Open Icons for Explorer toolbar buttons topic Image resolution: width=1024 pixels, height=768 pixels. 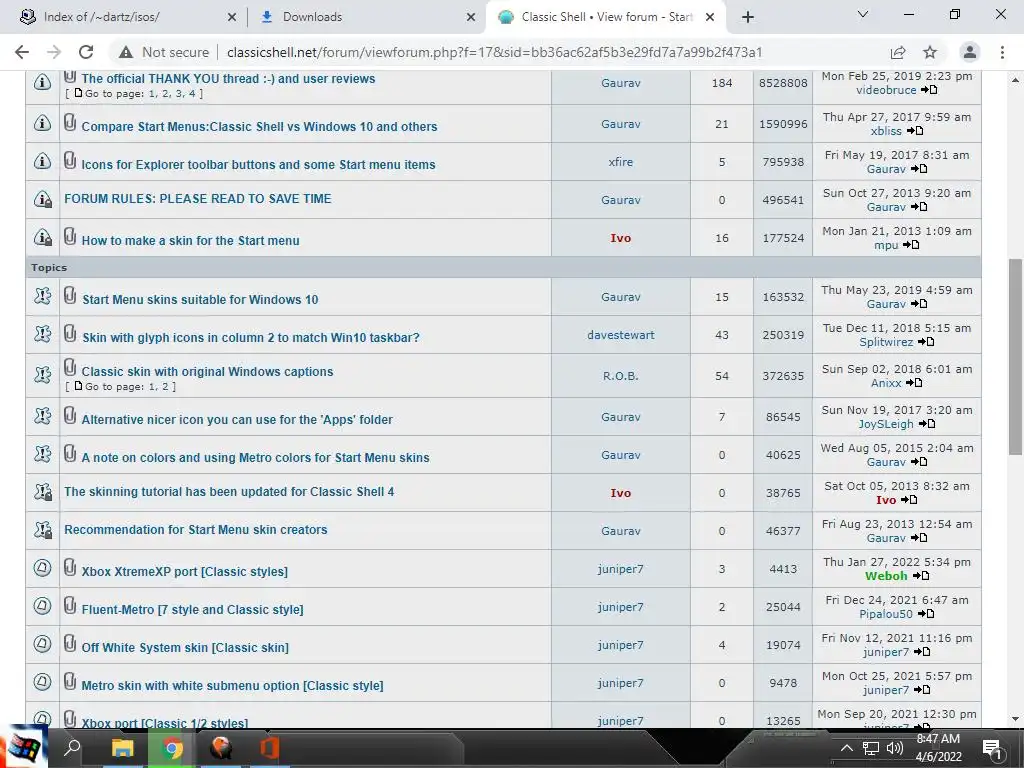pos(259,165)
